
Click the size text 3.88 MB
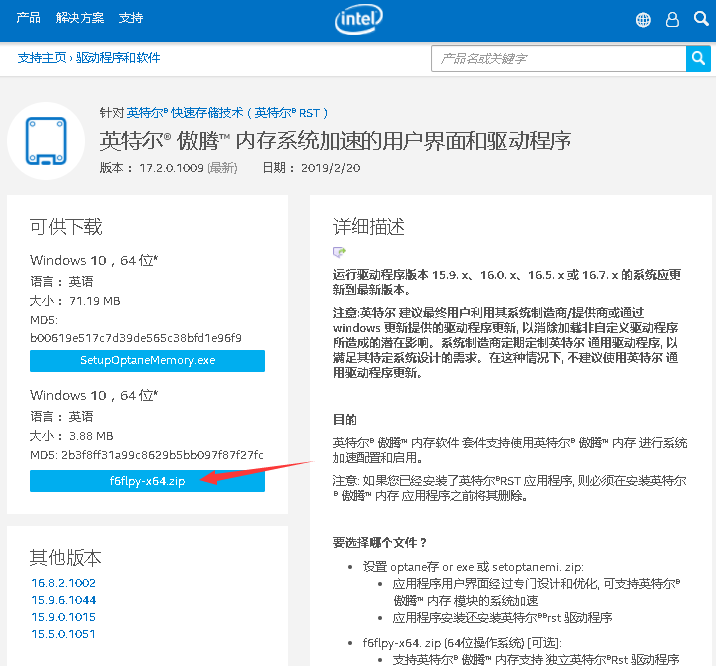pos(91,436)
